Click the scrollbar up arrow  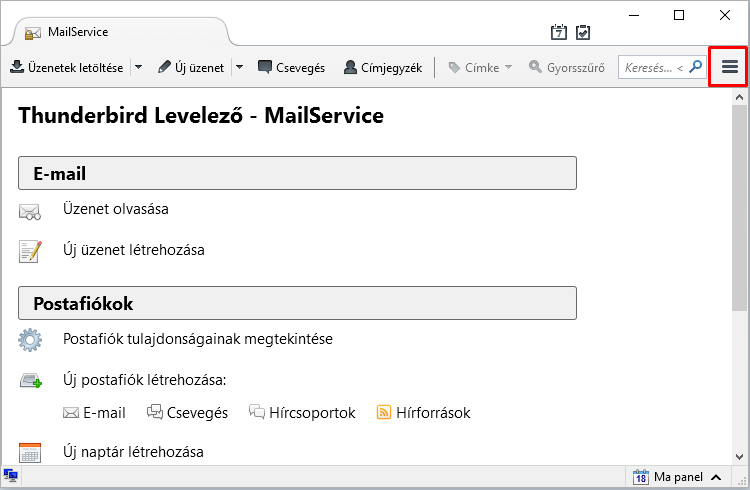(739, 97)
